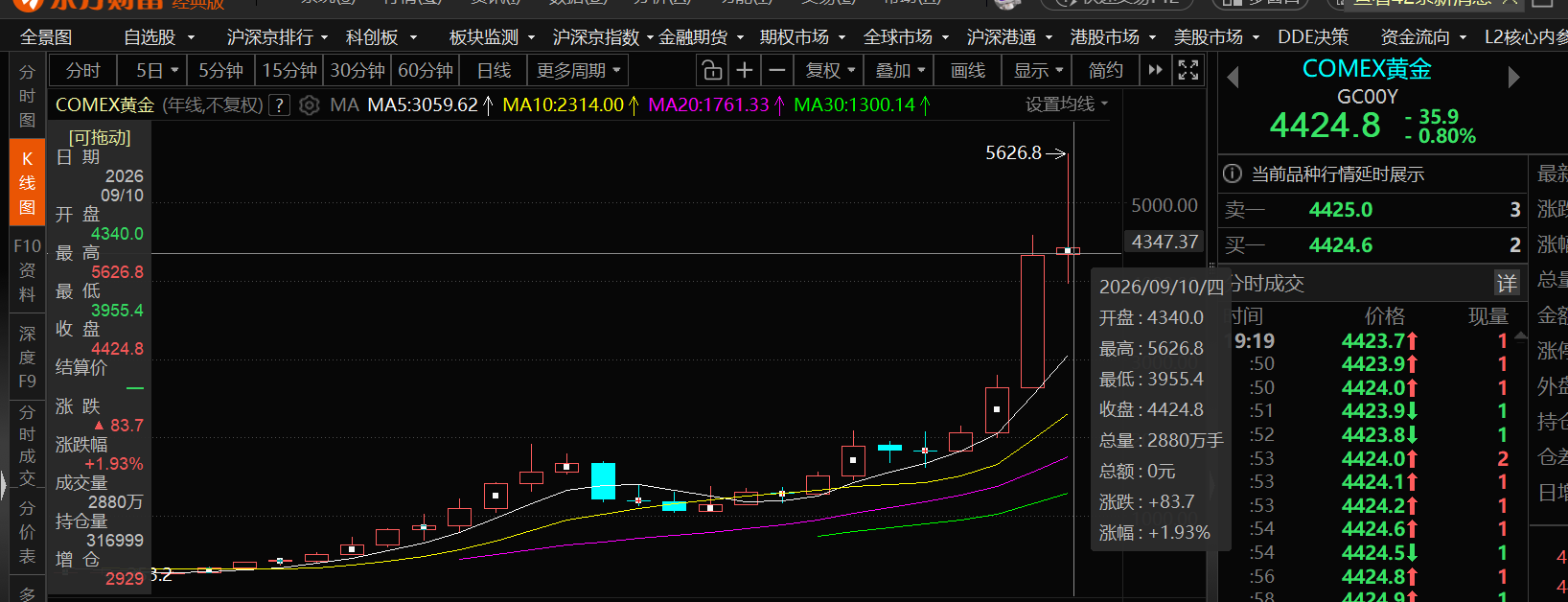1568x602 pixels.
Task: Go to previous instrument with left arrow
Action: click(1233, 78)
